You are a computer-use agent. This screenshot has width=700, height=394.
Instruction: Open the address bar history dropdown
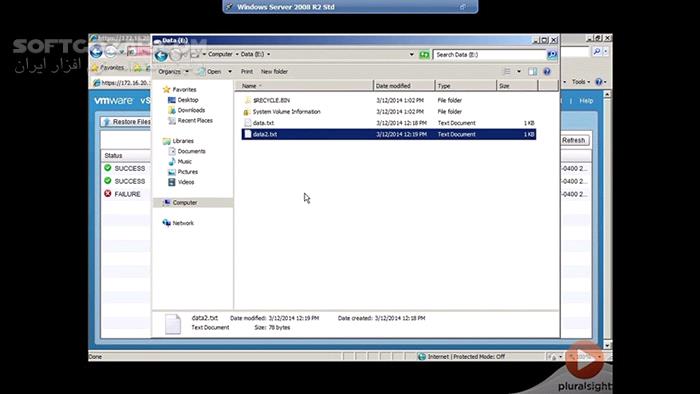[412, 54]
